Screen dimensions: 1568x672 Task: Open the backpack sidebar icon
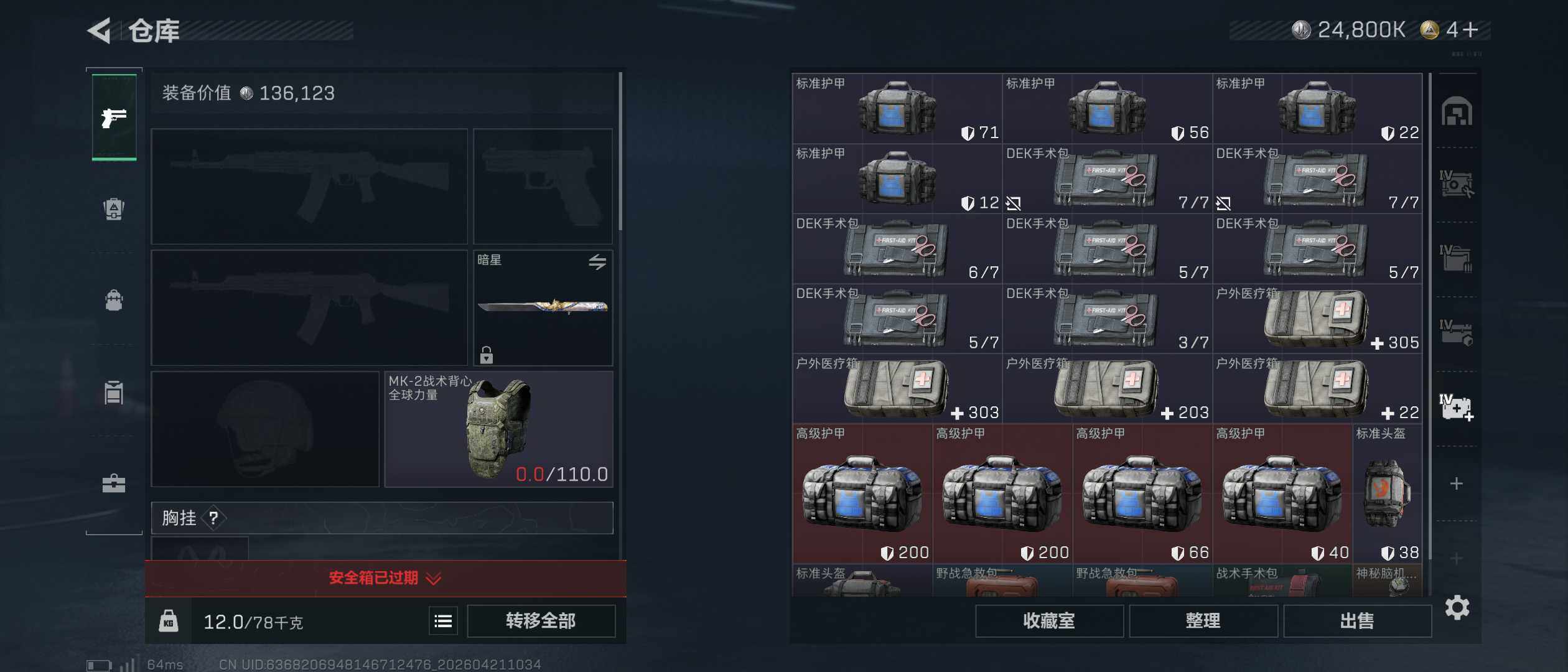(x=114, y=301)
